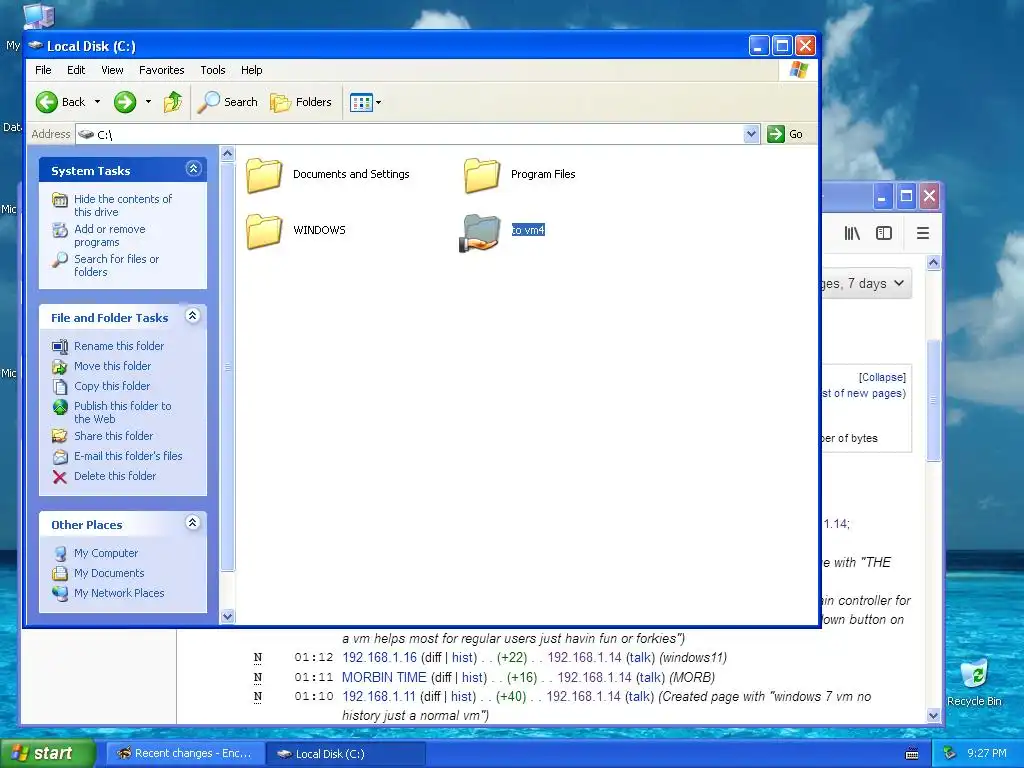The image size is (1024, 768).
Task: Open browser Library icon in background window
Action: click(852, 233)
